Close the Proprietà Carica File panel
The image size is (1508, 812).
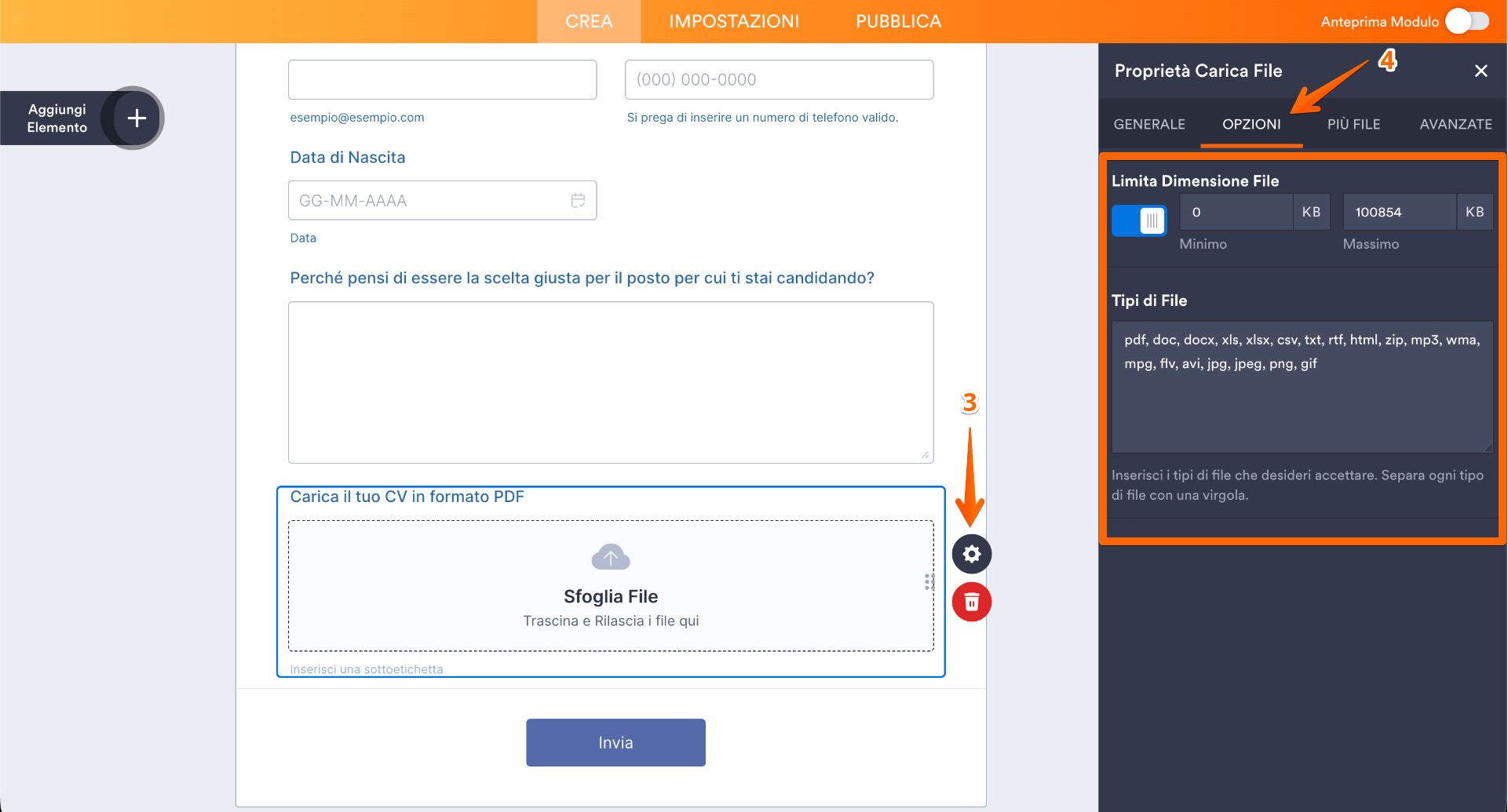click(1481, 71)
